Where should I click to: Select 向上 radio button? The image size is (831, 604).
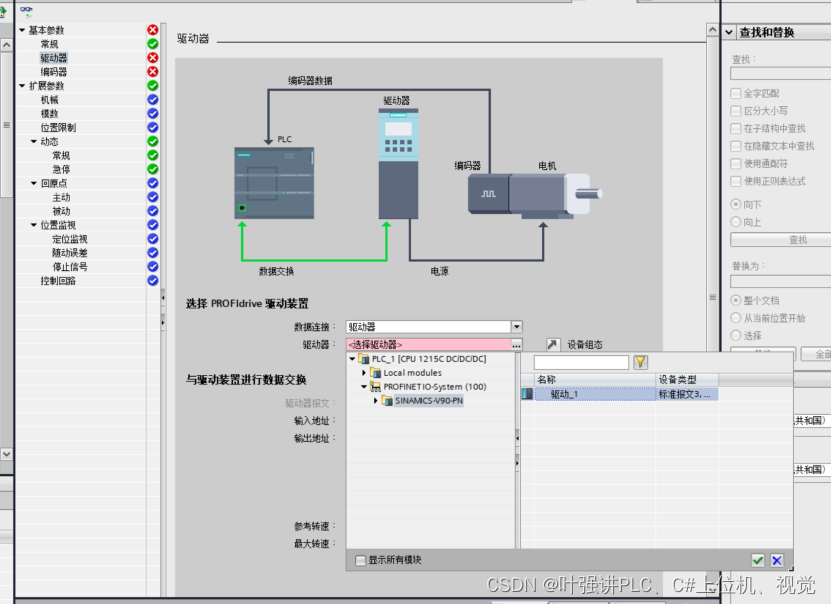(736, 221)
